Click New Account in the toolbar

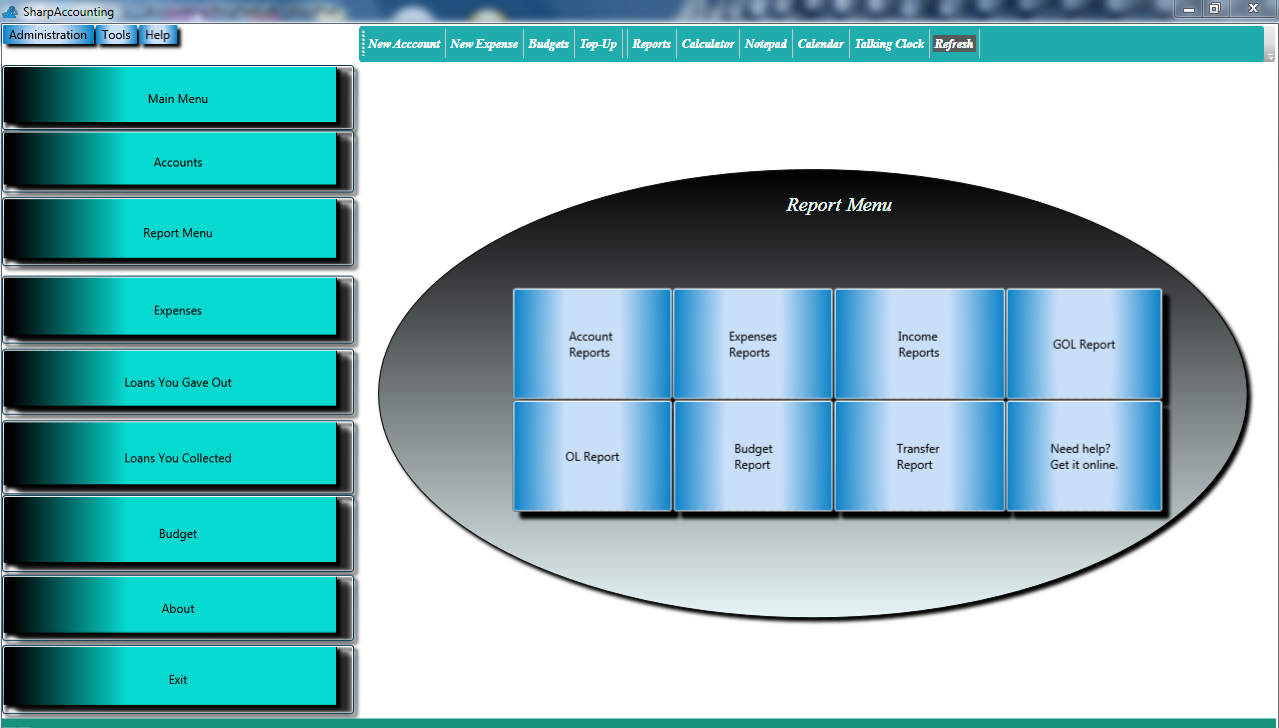[404, 44]
